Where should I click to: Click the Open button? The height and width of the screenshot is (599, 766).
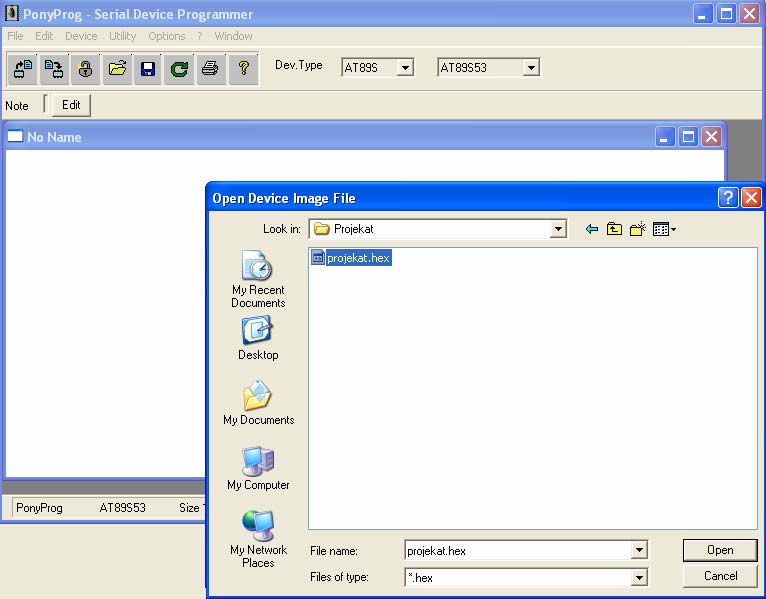point(720,550)
